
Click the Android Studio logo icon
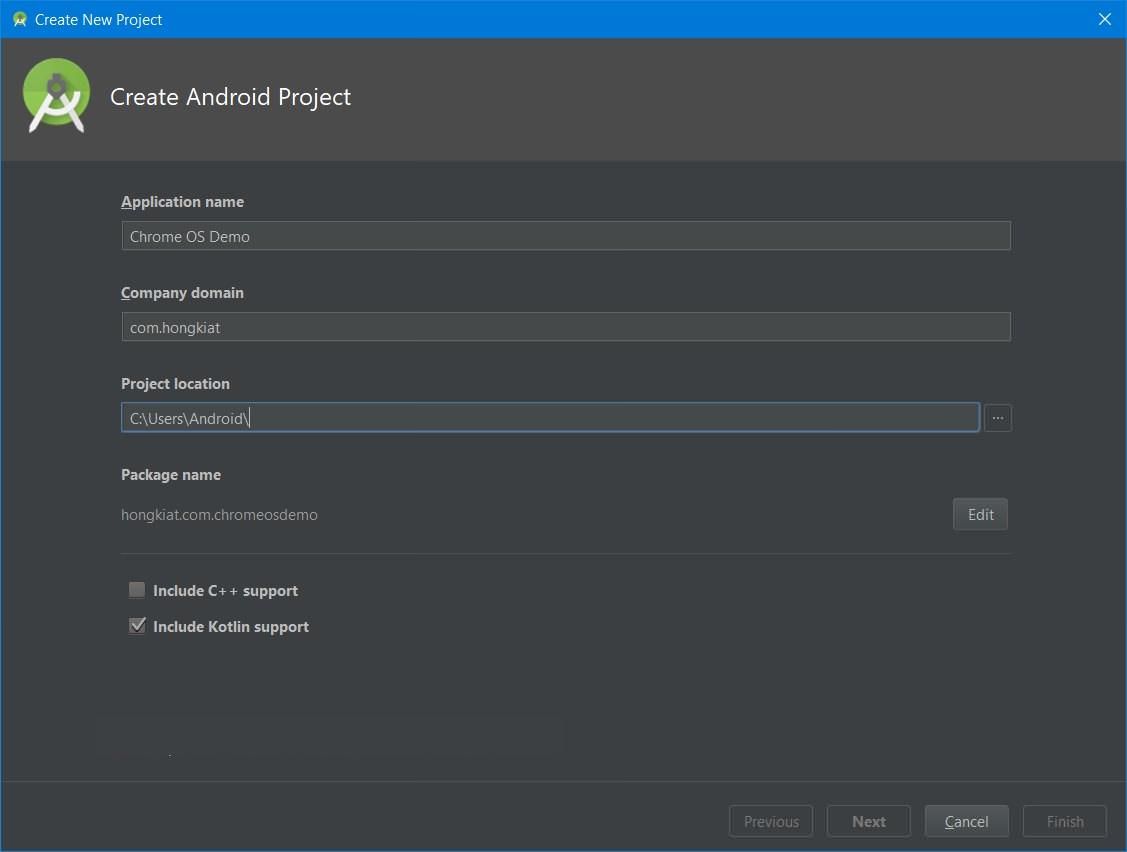coord(56,96)
